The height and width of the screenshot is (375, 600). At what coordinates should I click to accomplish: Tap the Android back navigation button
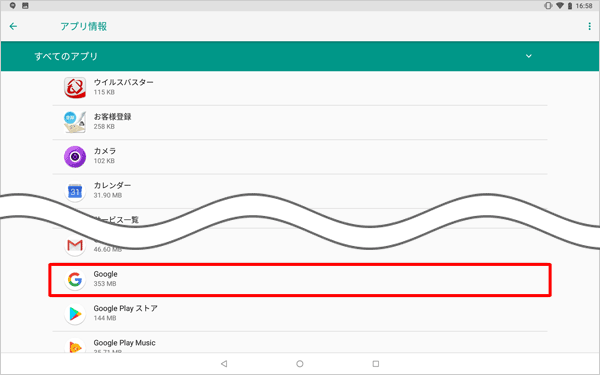point(224,364)
